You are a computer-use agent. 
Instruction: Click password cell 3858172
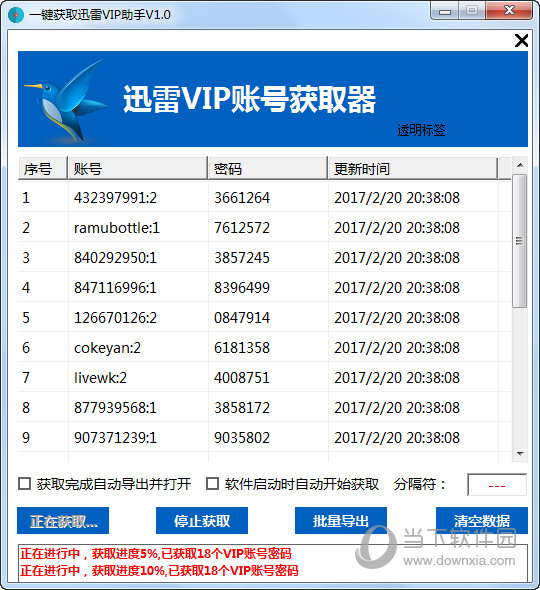(242, 408)
